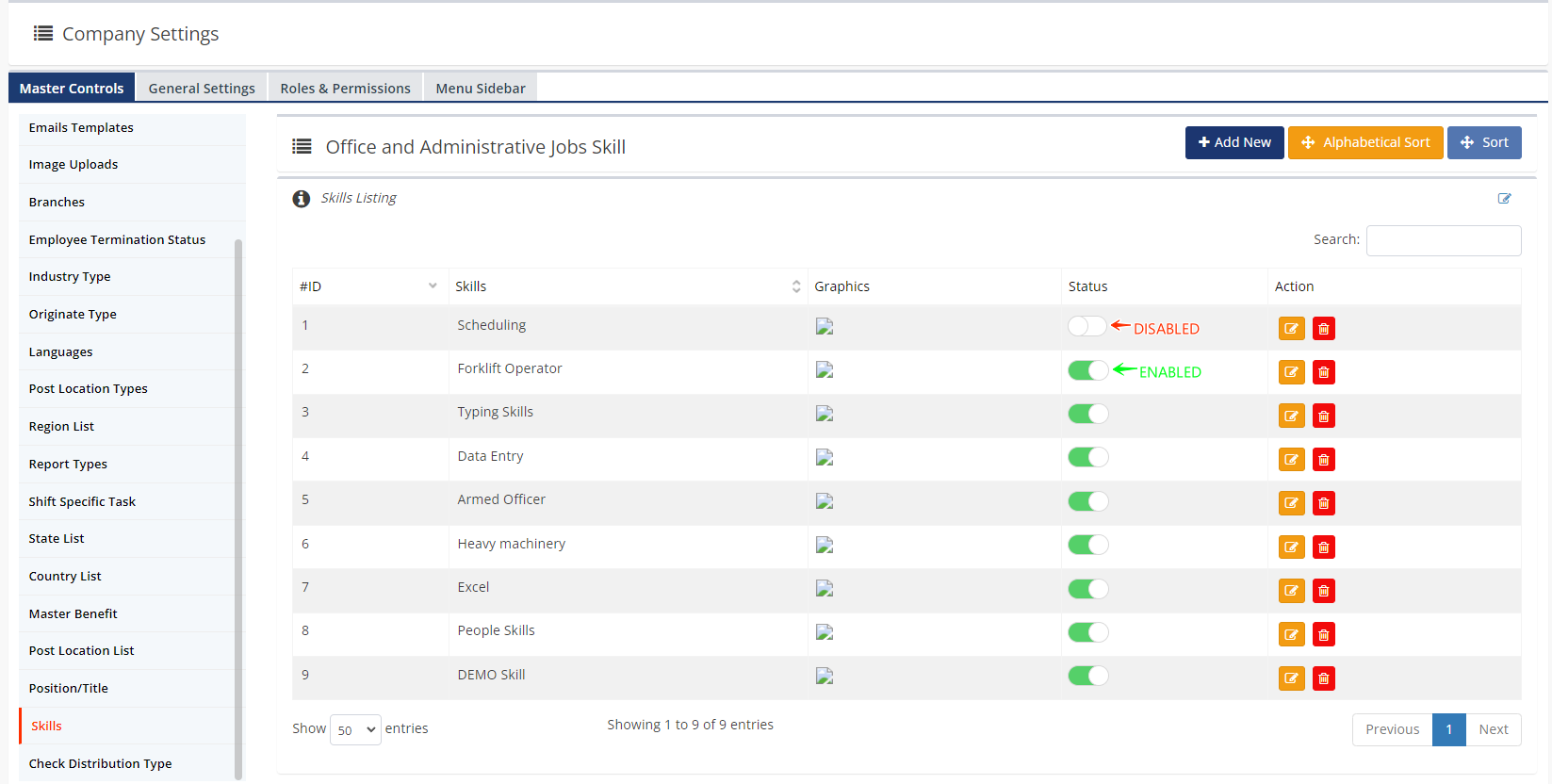Focus the Search input field

[1443, 240]
